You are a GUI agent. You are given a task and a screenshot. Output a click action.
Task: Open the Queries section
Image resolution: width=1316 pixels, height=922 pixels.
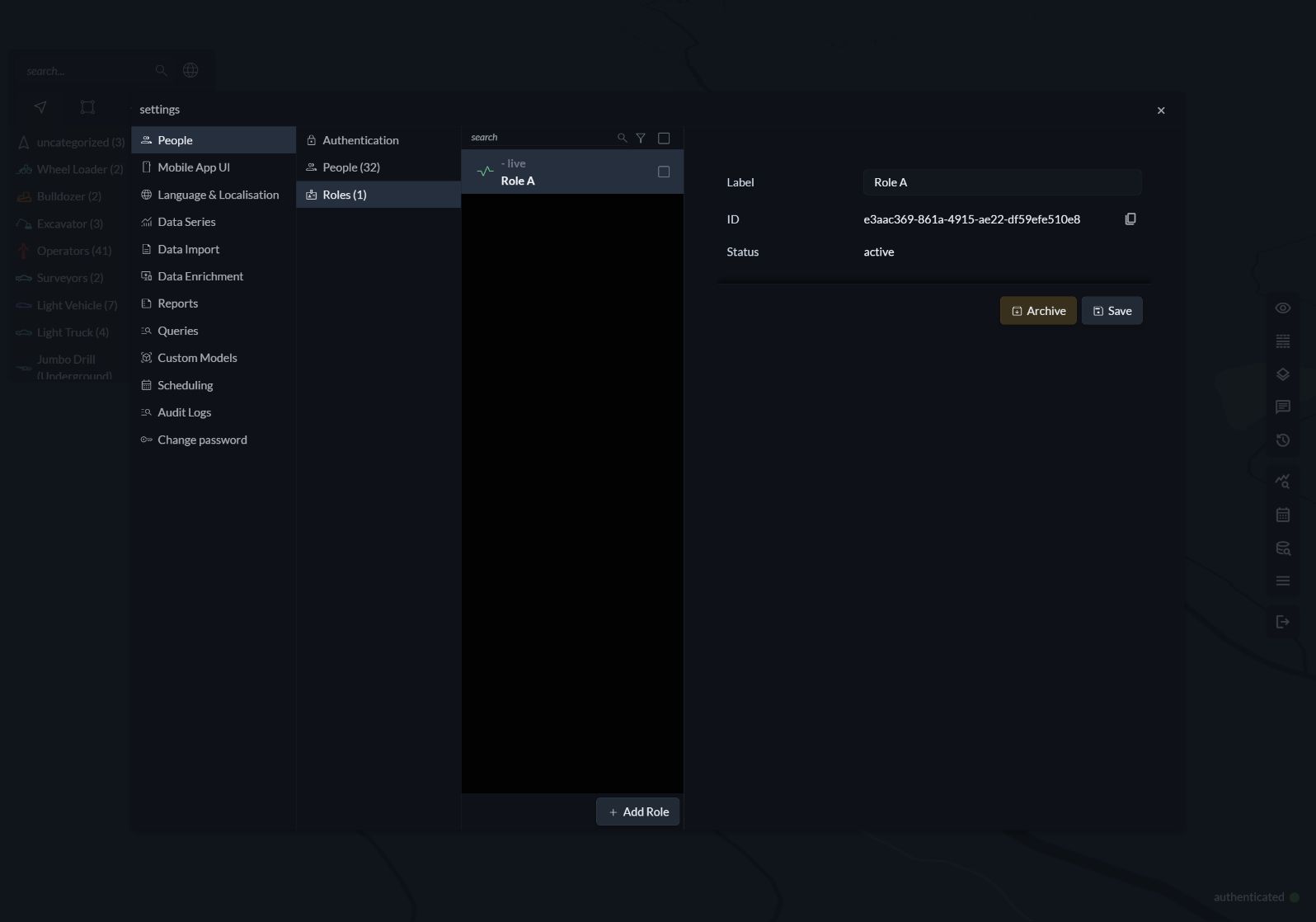pos(214,331)
